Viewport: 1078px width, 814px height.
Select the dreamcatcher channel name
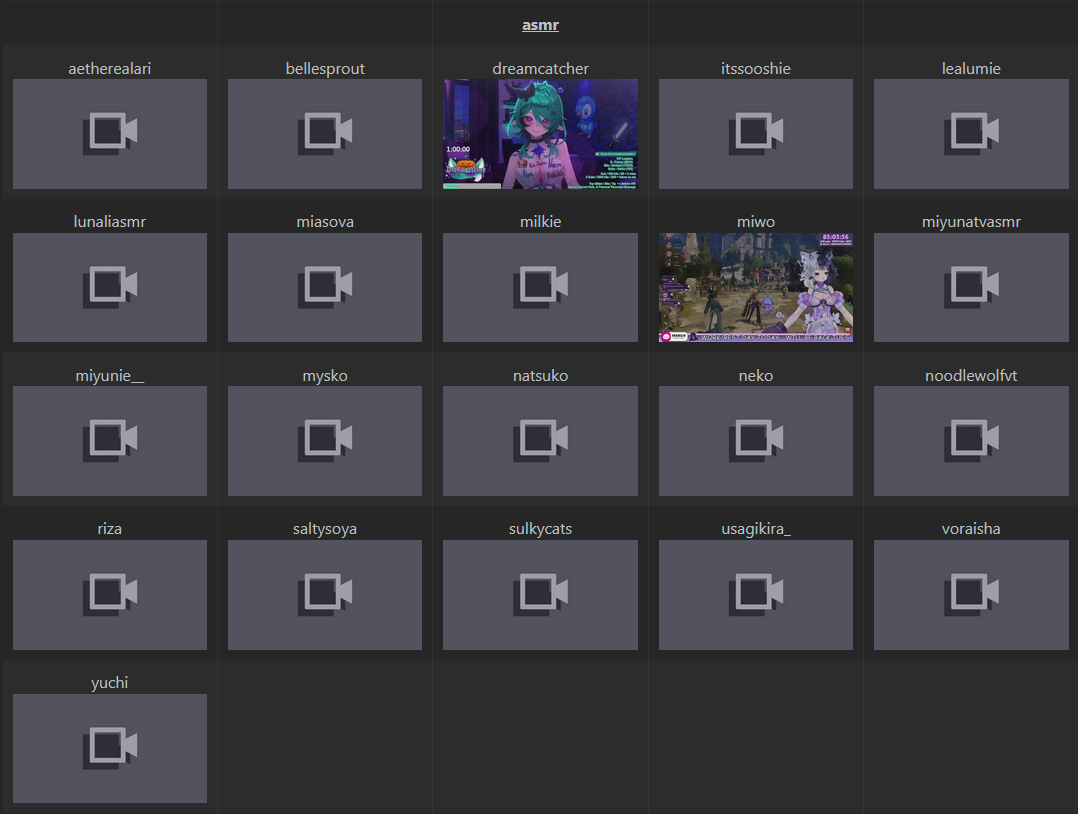click(540, 69)
